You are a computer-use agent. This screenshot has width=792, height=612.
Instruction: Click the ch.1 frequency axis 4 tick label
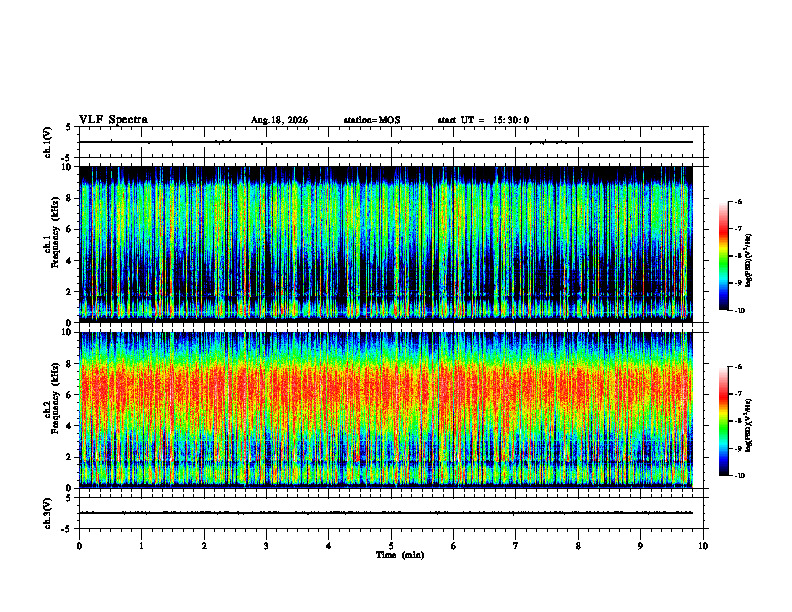[70, 261]
